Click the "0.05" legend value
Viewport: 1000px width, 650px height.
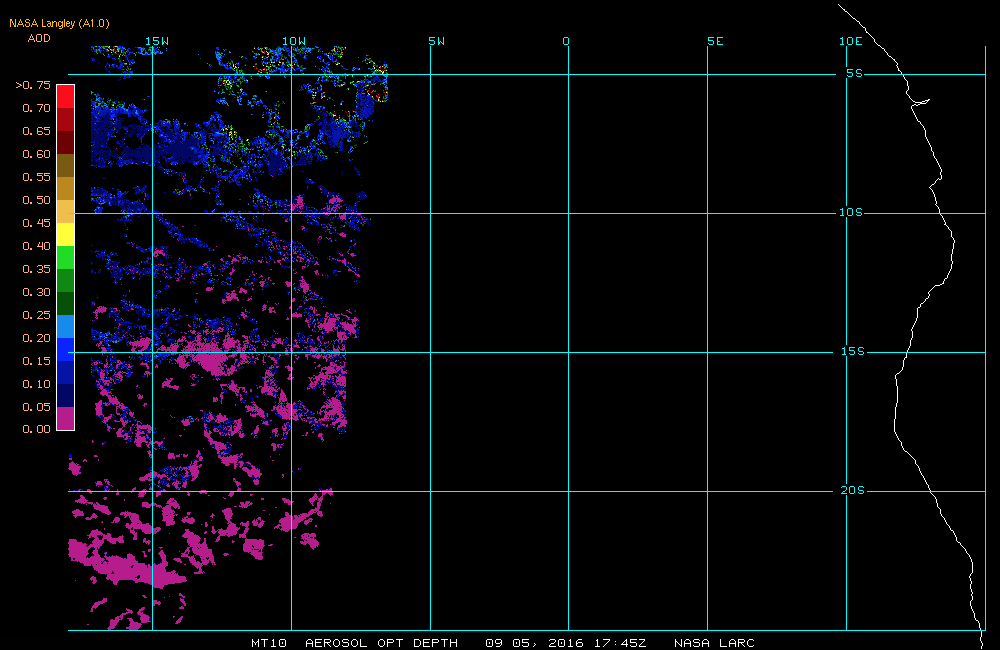coord(36,406)
